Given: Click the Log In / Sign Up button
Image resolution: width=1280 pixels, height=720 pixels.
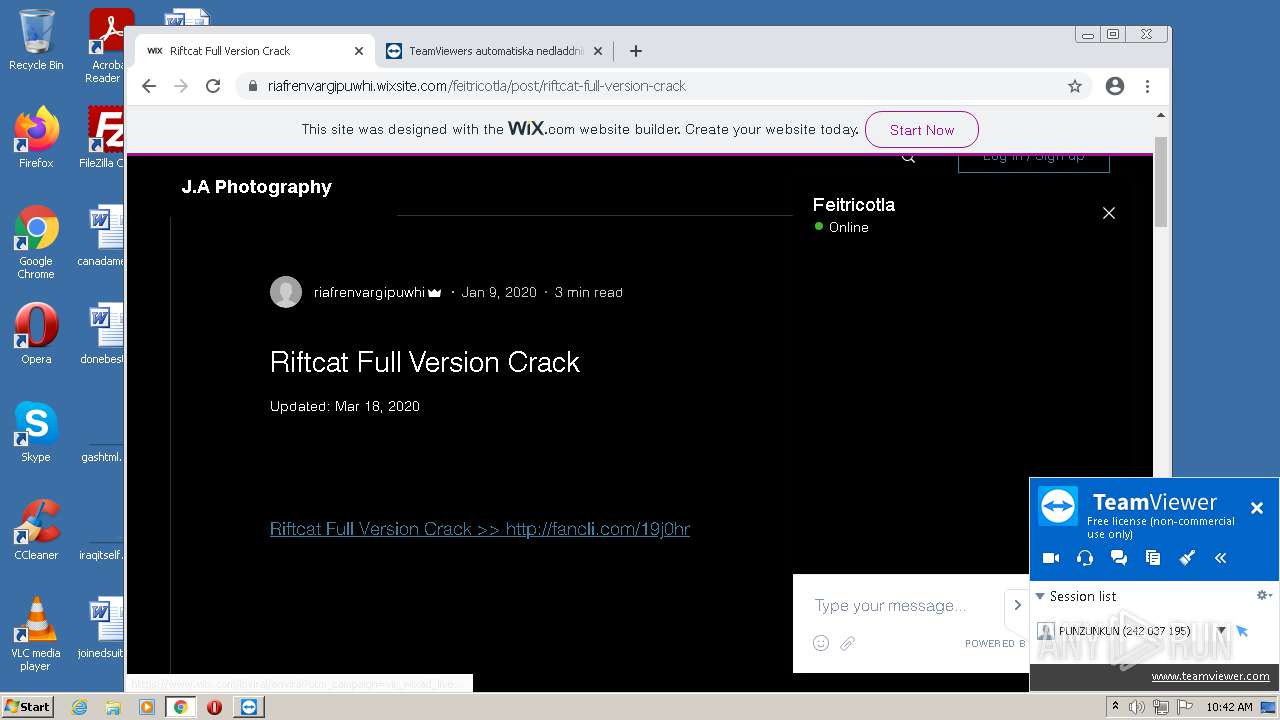Looking at the screenshot, I should [1033, 161].
